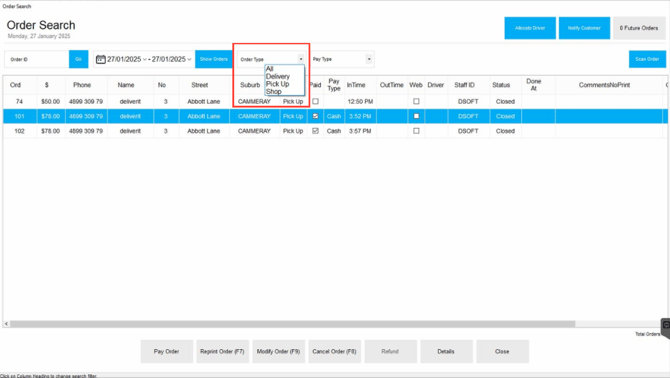This screenshot has width=670, height=378.
Task: Toggle Paid checkbox for order 74
Action: [315, 102]
